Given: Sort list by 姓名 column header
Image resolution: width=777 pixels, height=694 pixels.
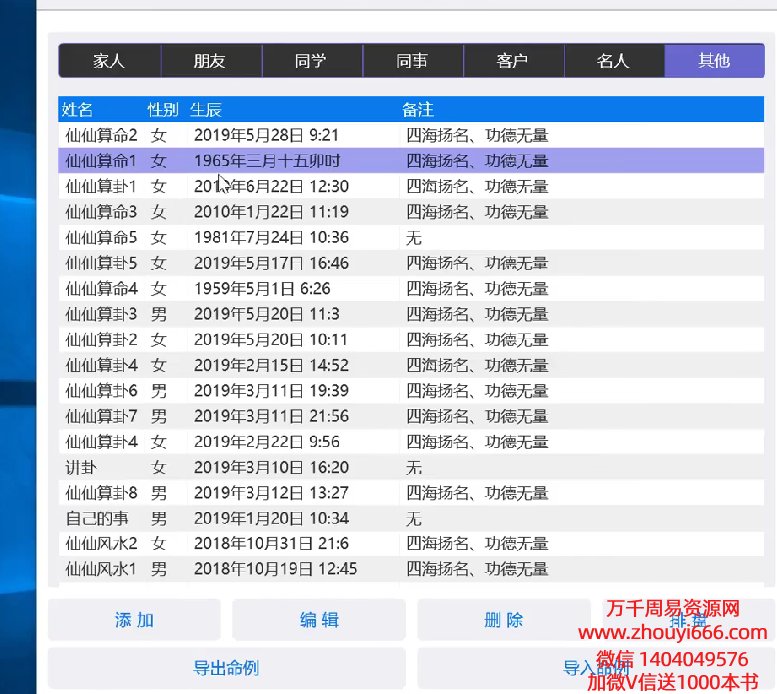Looking at the screenshot, I should coord(78,109).
